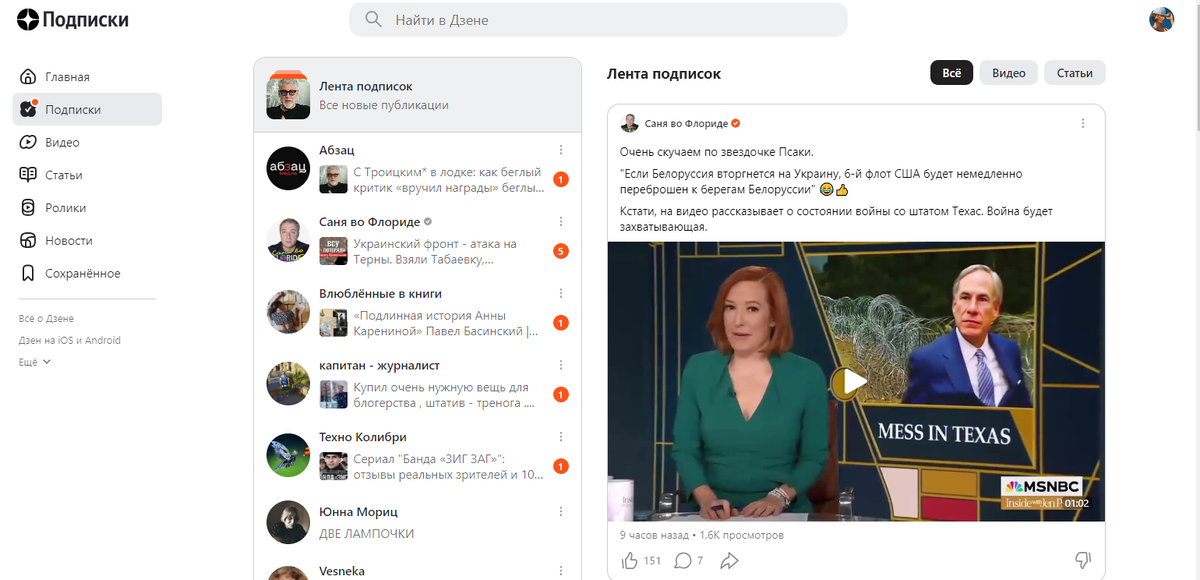Image resolution: width=1200 pixels, height=580 pixels.
Task: Click the Сериал Банда article thumbnail
Action: [333, 466]
